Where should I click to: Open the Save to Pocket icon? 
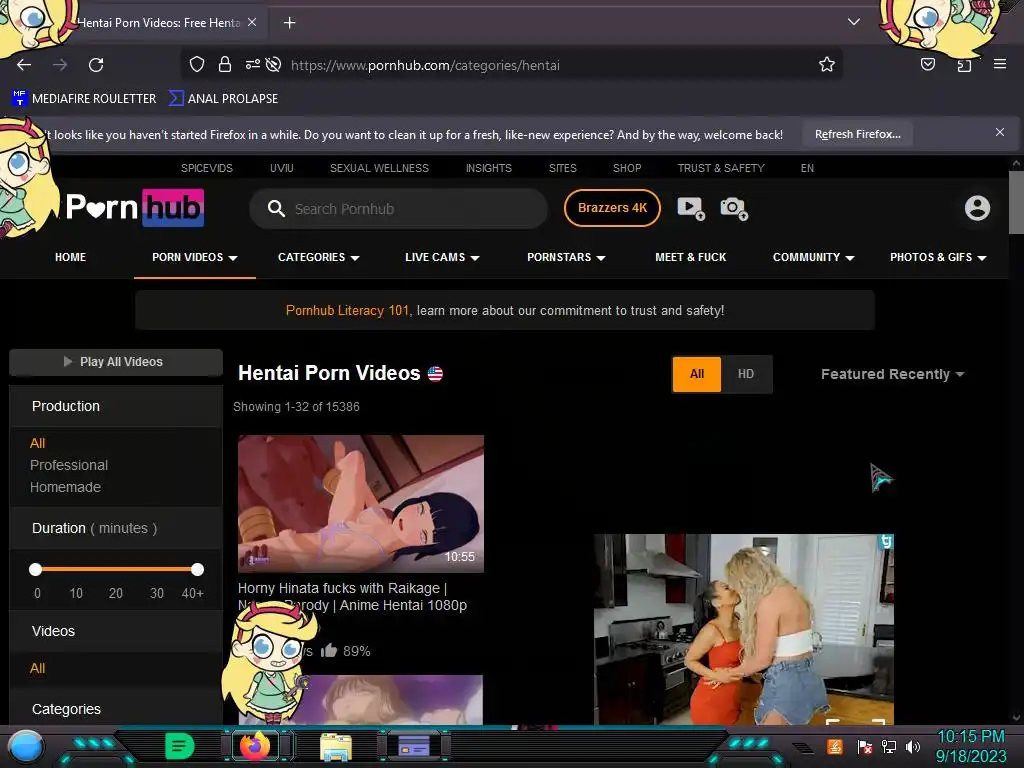[x=928, y=64]
